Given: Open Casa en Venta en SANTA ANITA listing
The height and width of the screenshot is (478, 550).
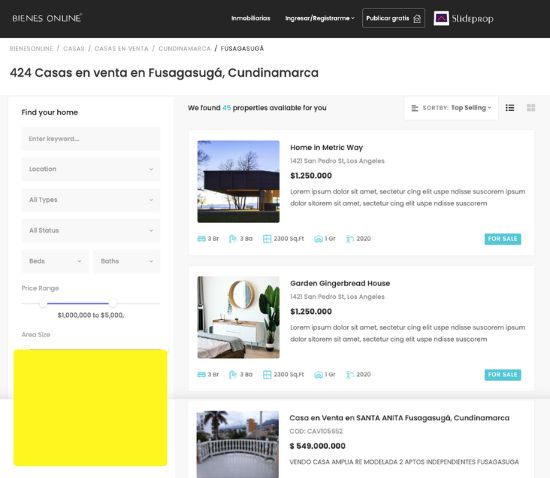Looking at the screenshot, I should 399,418.
